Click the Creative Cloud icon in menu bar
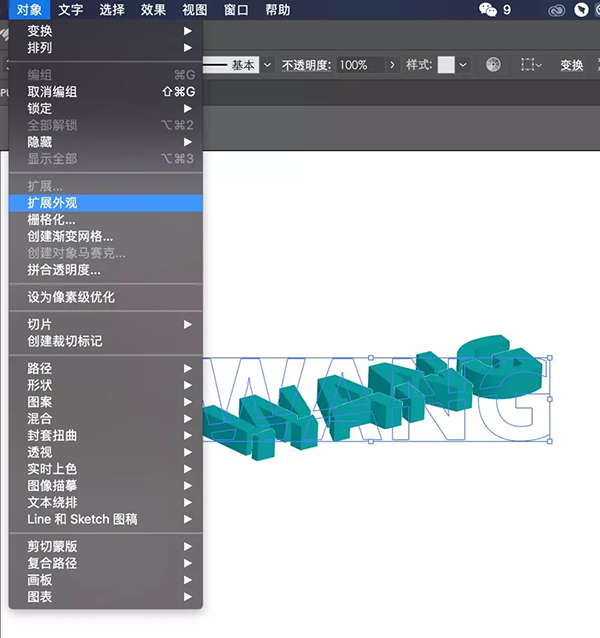 click(x=556, y=10)
